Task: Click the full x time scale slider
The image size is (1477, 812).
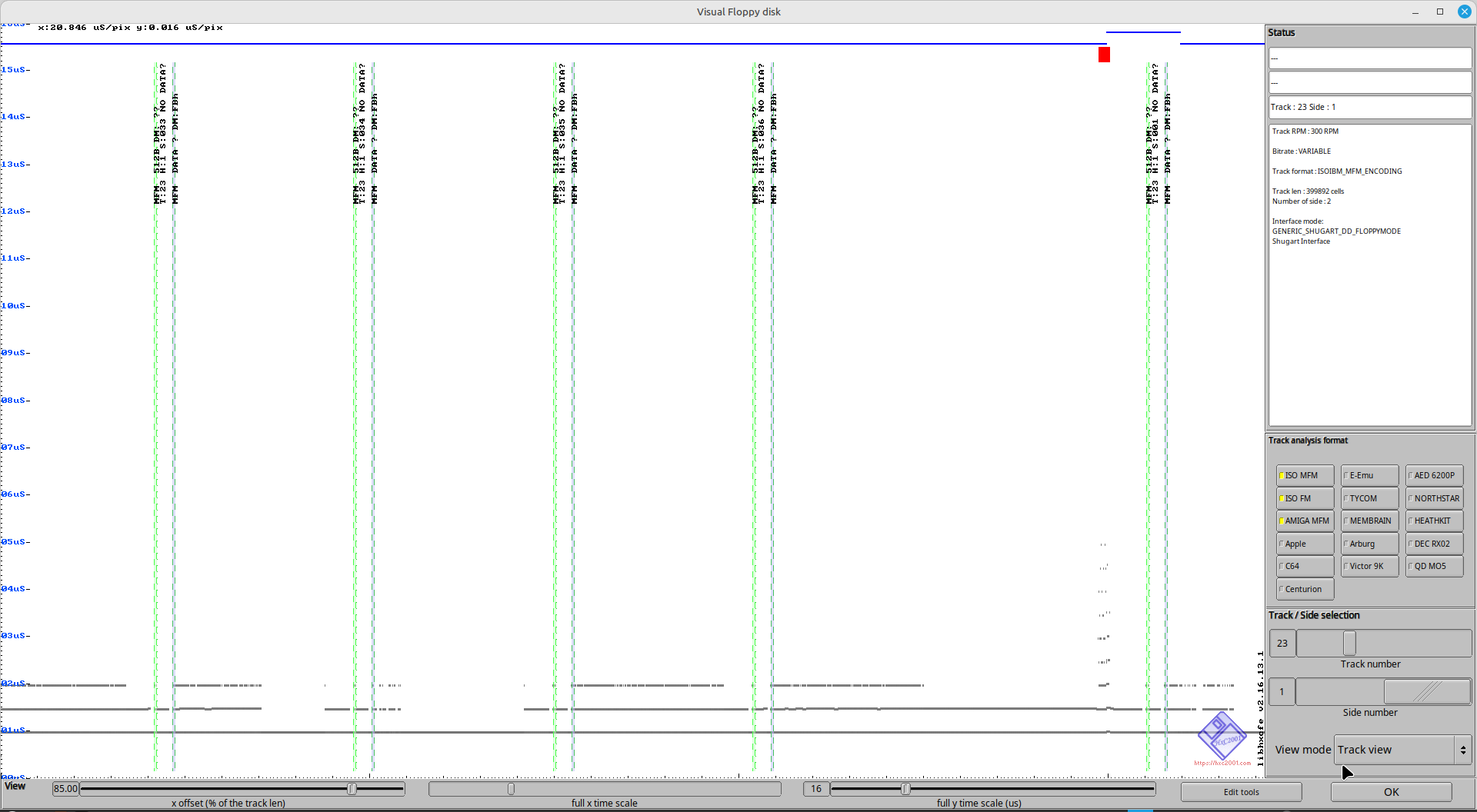Action: [605, 788]
